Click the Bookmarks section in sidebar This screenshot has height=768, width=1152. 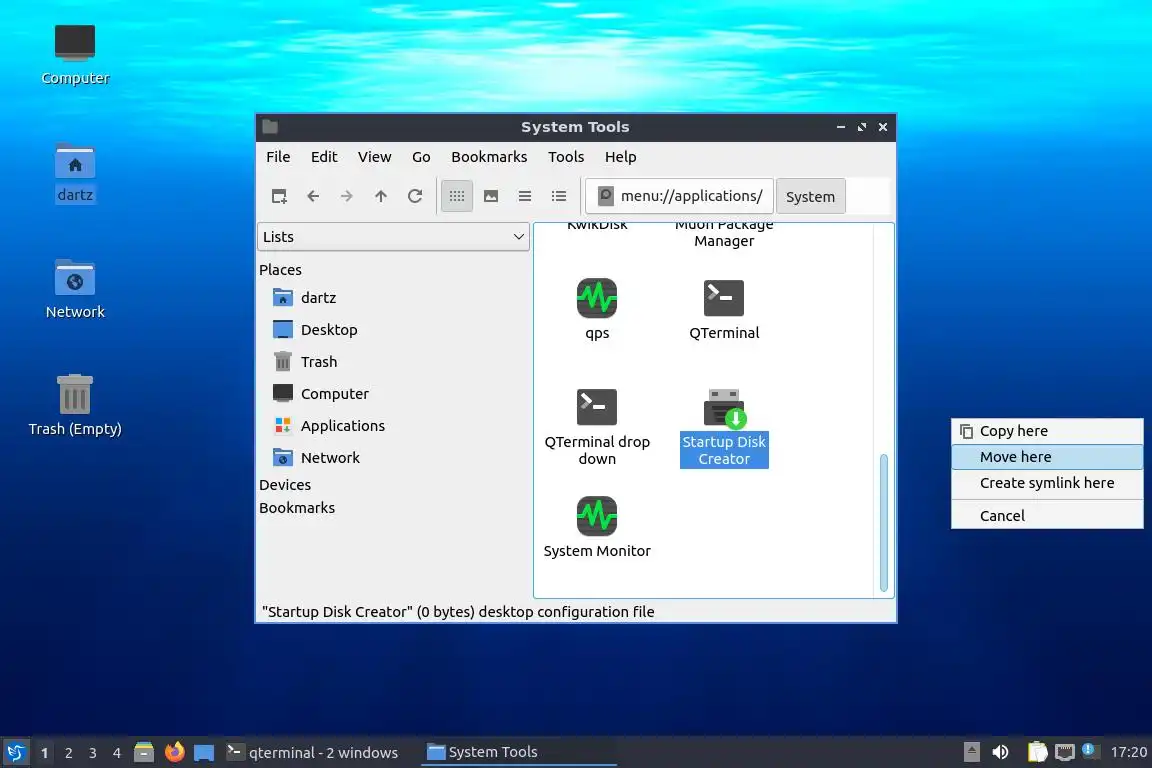pos(297,508)
